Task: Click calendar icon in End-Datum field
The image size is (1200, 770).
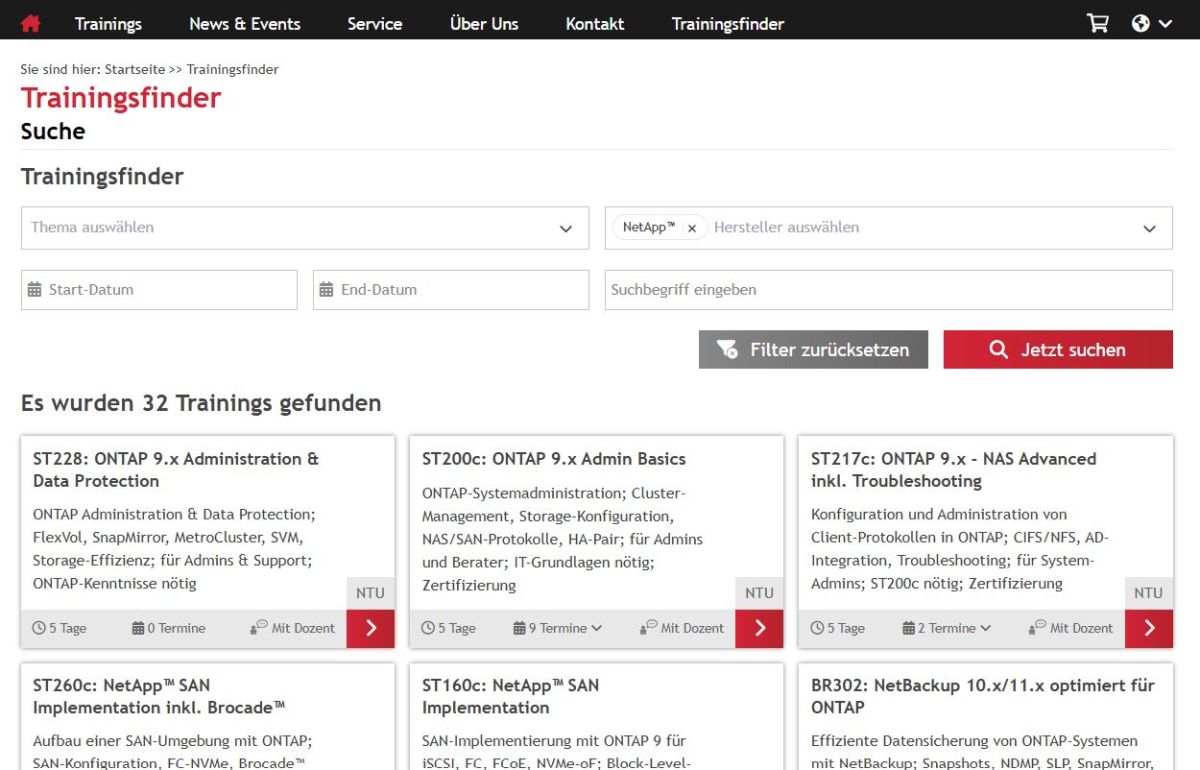Action: click(326, 290)
